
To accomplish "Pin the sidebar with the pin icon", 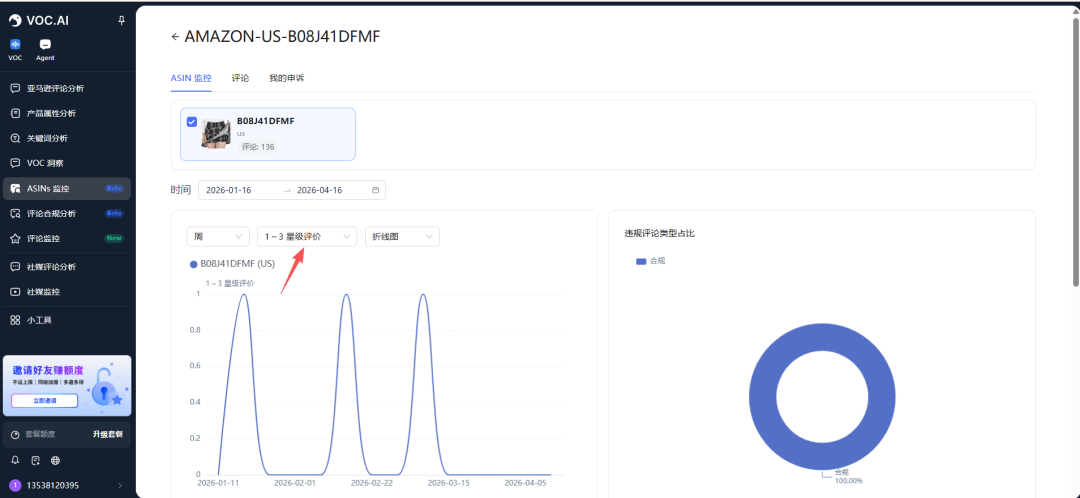I will [121, 20].
